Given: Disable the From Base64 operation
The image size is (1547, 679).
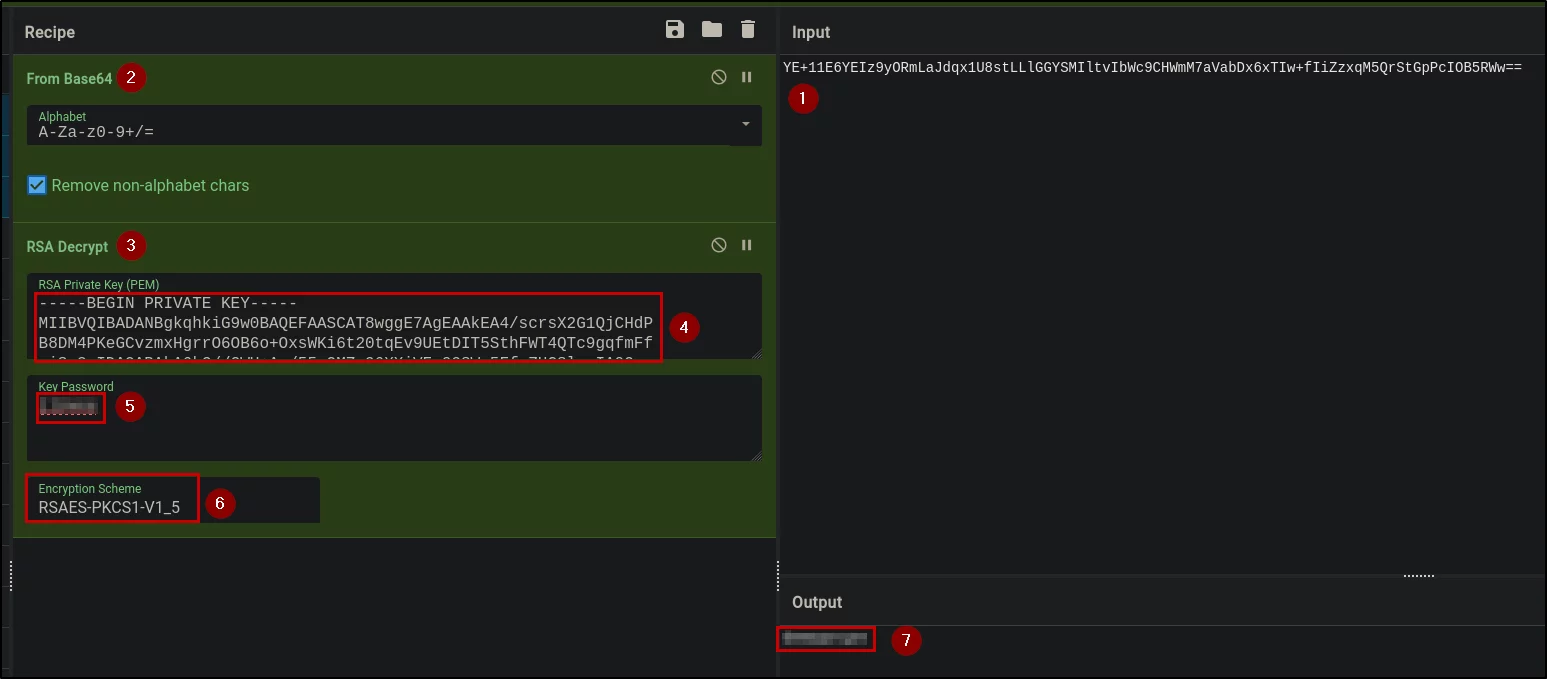Looking at the screenshot, I should click(719, 77).
